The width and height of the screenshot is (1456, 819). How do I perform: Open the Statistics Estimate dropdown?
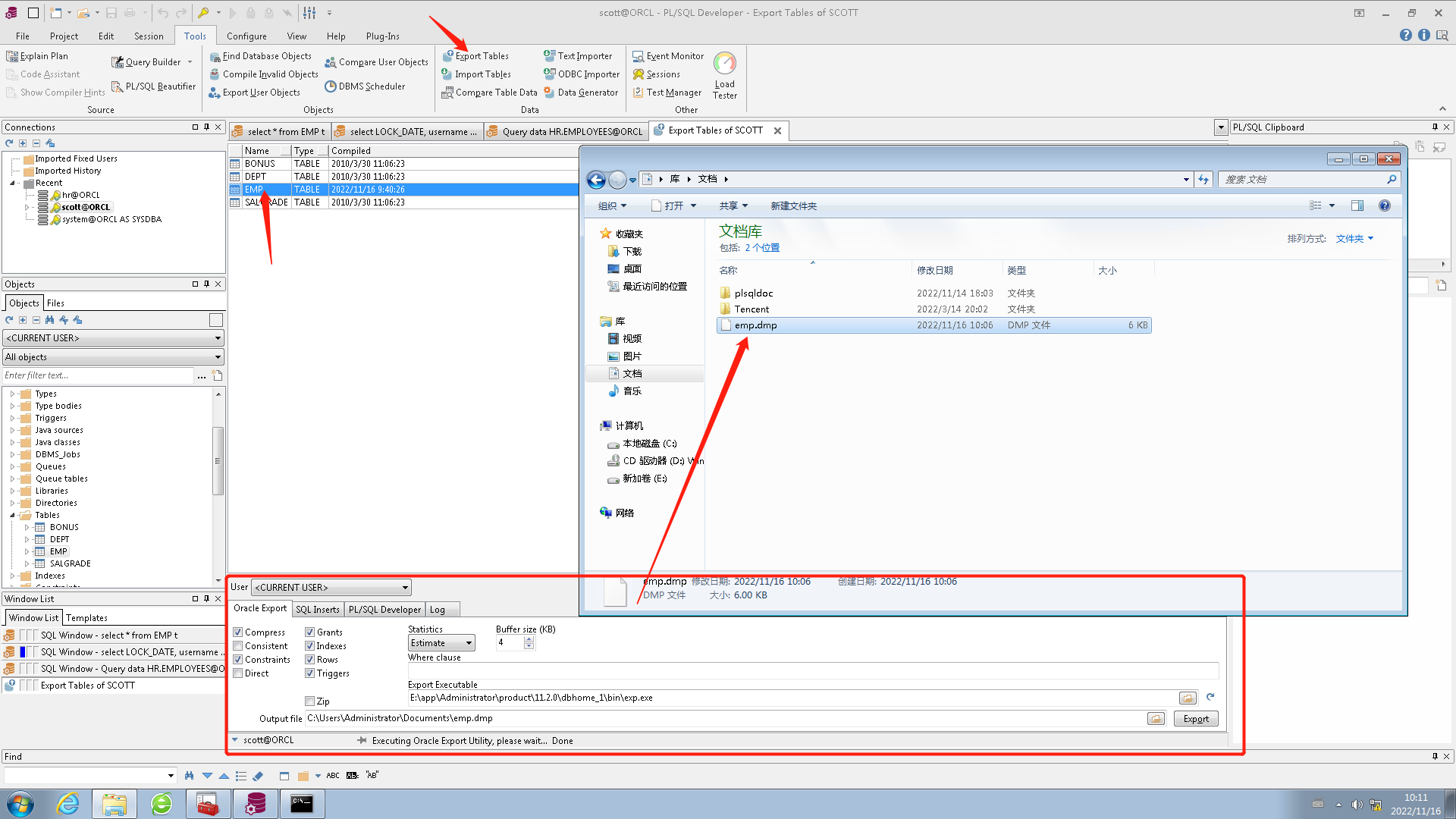pyautogui.click(x=442, y=643)
